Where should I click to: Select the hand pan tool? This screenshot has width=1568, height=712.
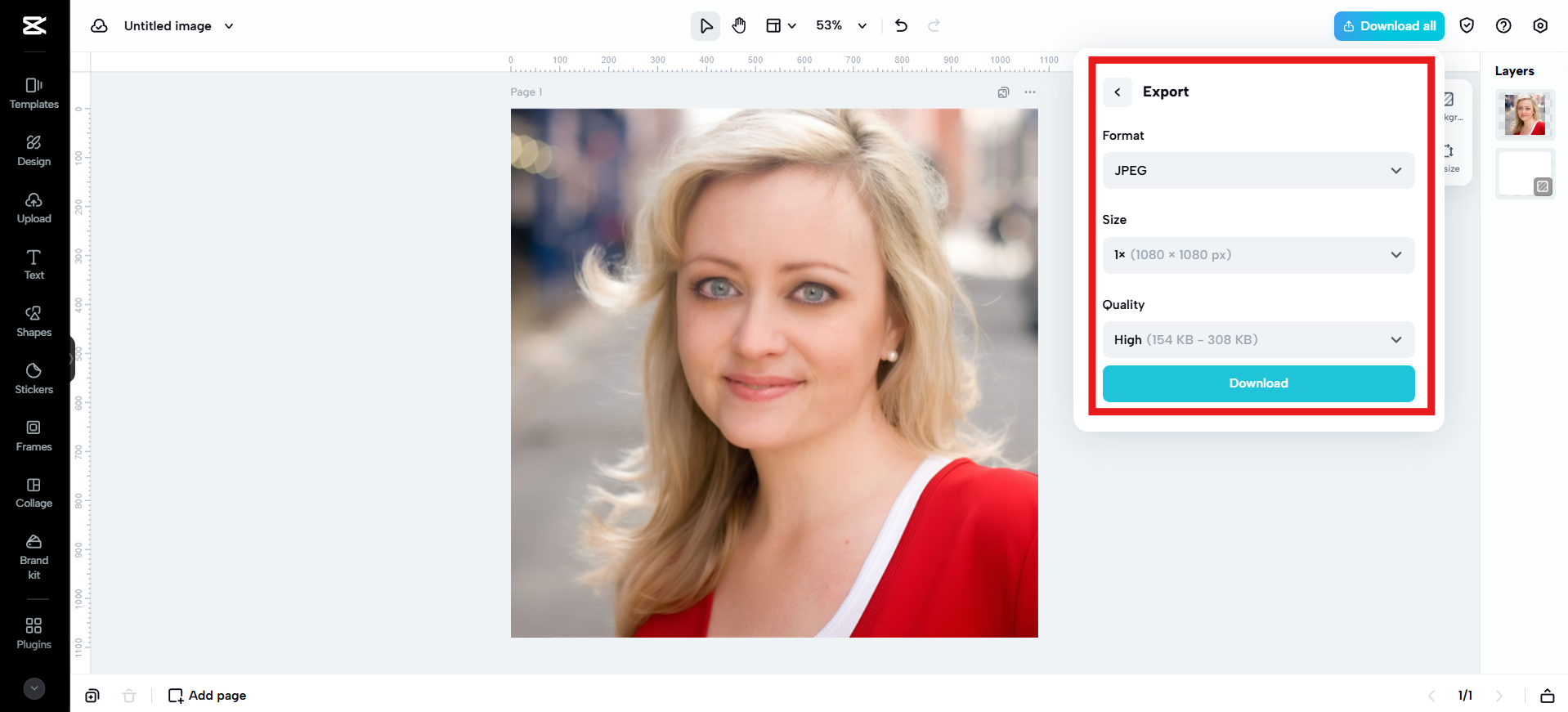(739, 26)
